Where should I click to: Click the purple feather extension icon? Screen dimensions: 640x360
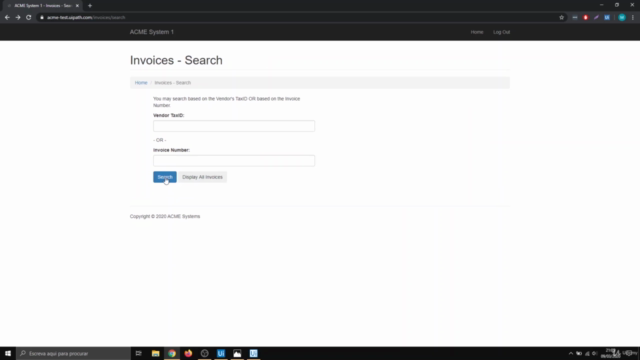(596, 17)
